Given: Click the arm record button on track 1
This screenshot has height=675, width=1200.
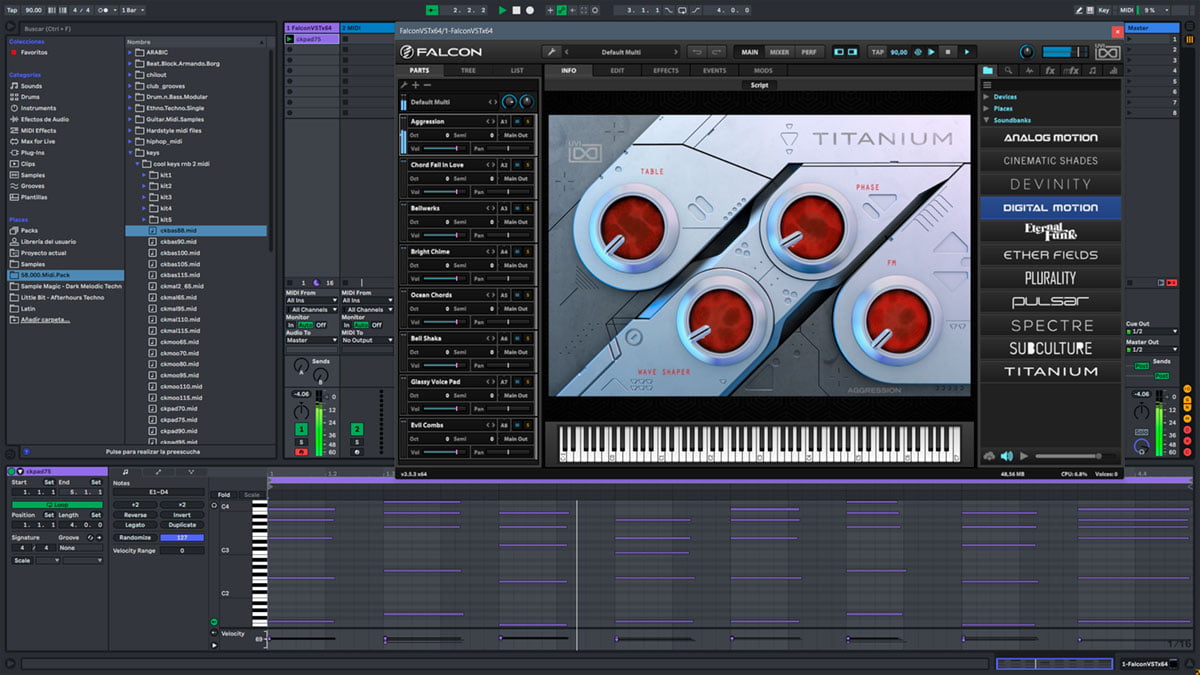Looking at the screenshot, I should click(301, 451).
